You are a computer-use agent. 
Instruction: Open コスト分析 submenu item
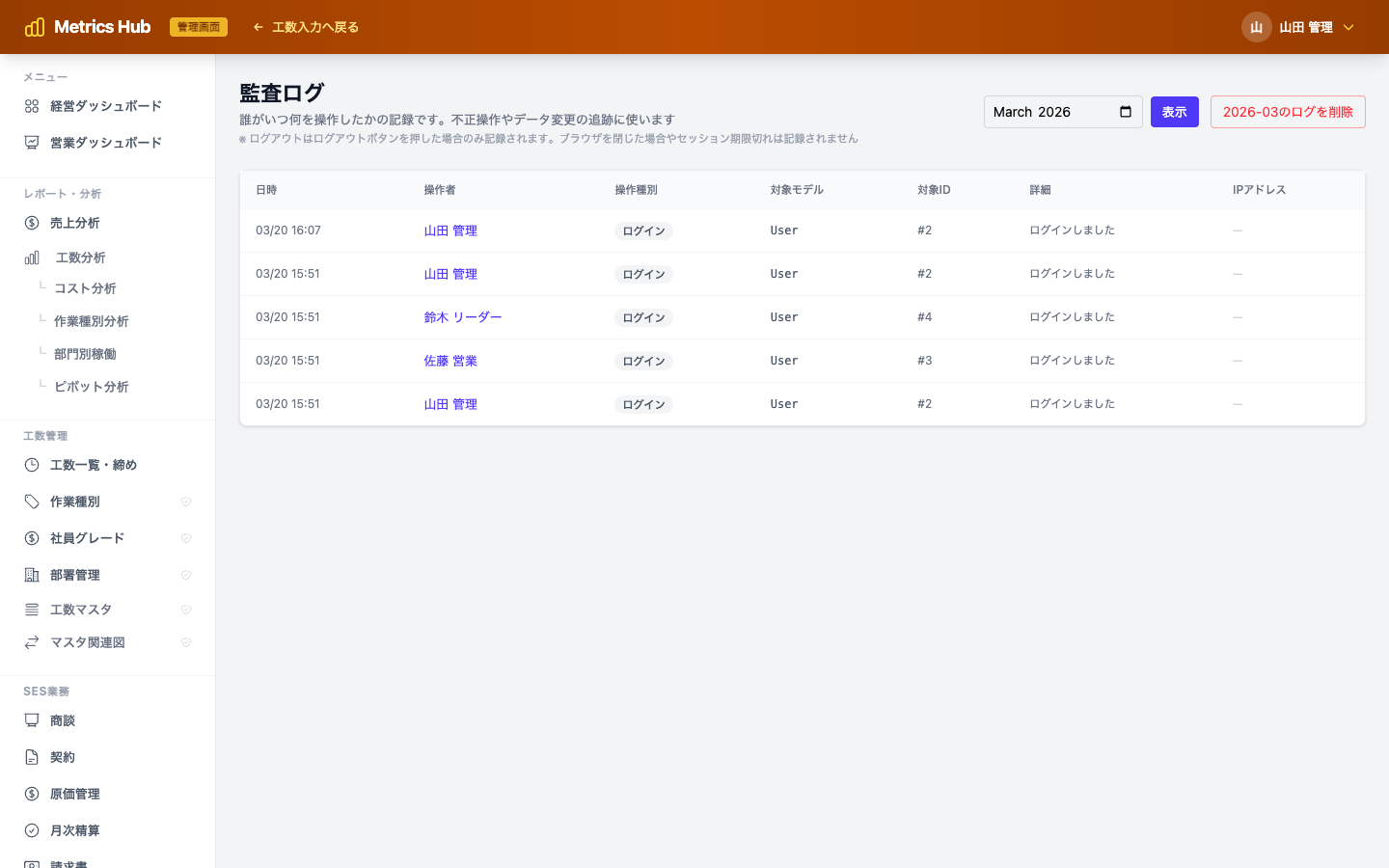click(85, 288)
